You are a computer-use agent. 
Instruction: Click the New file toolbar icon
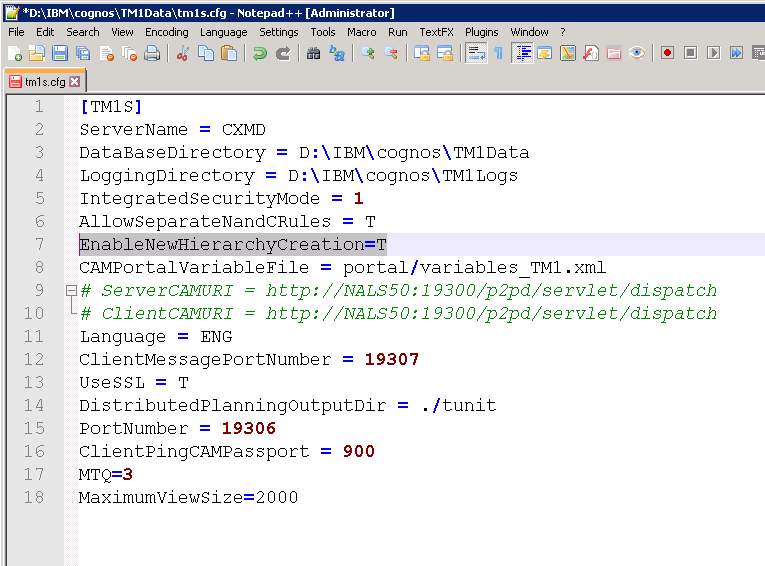[14, 53]
